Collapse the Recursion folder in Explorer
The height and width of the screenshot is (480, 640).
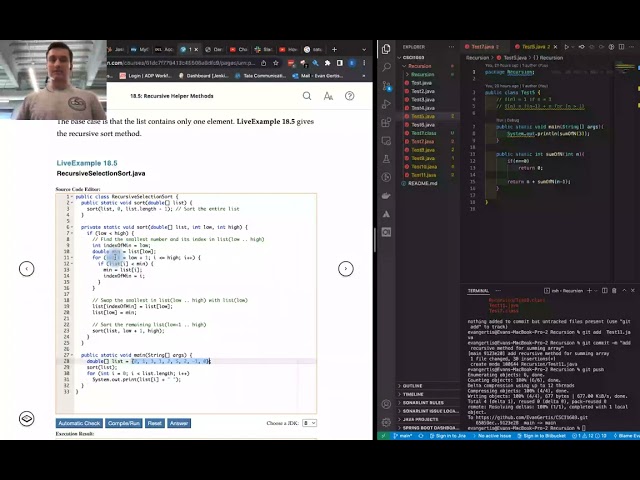(427, 66)
